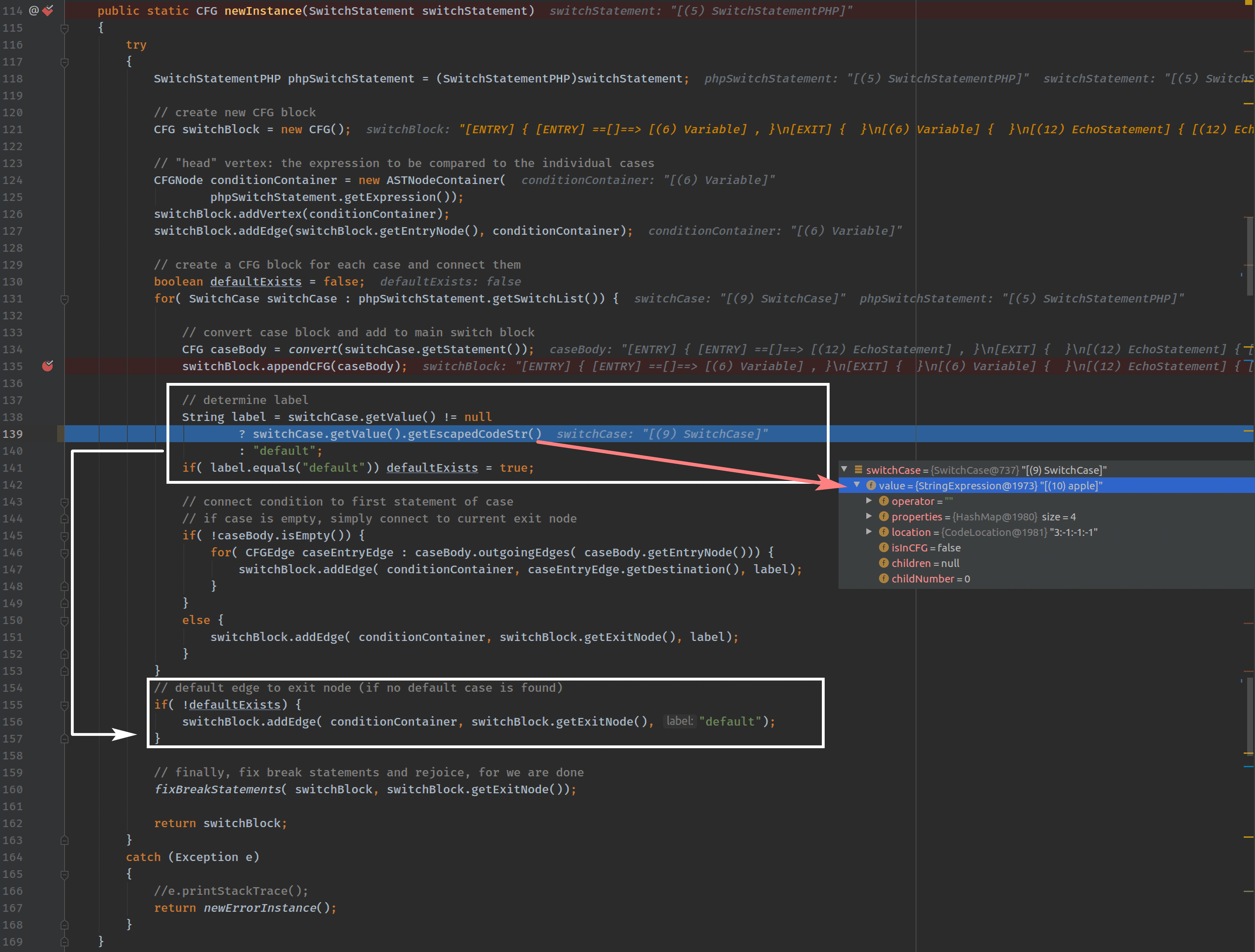Click underlined defaultExists on line 155
This screenshot has width=1255, height=952.
[x=234, y=704]
